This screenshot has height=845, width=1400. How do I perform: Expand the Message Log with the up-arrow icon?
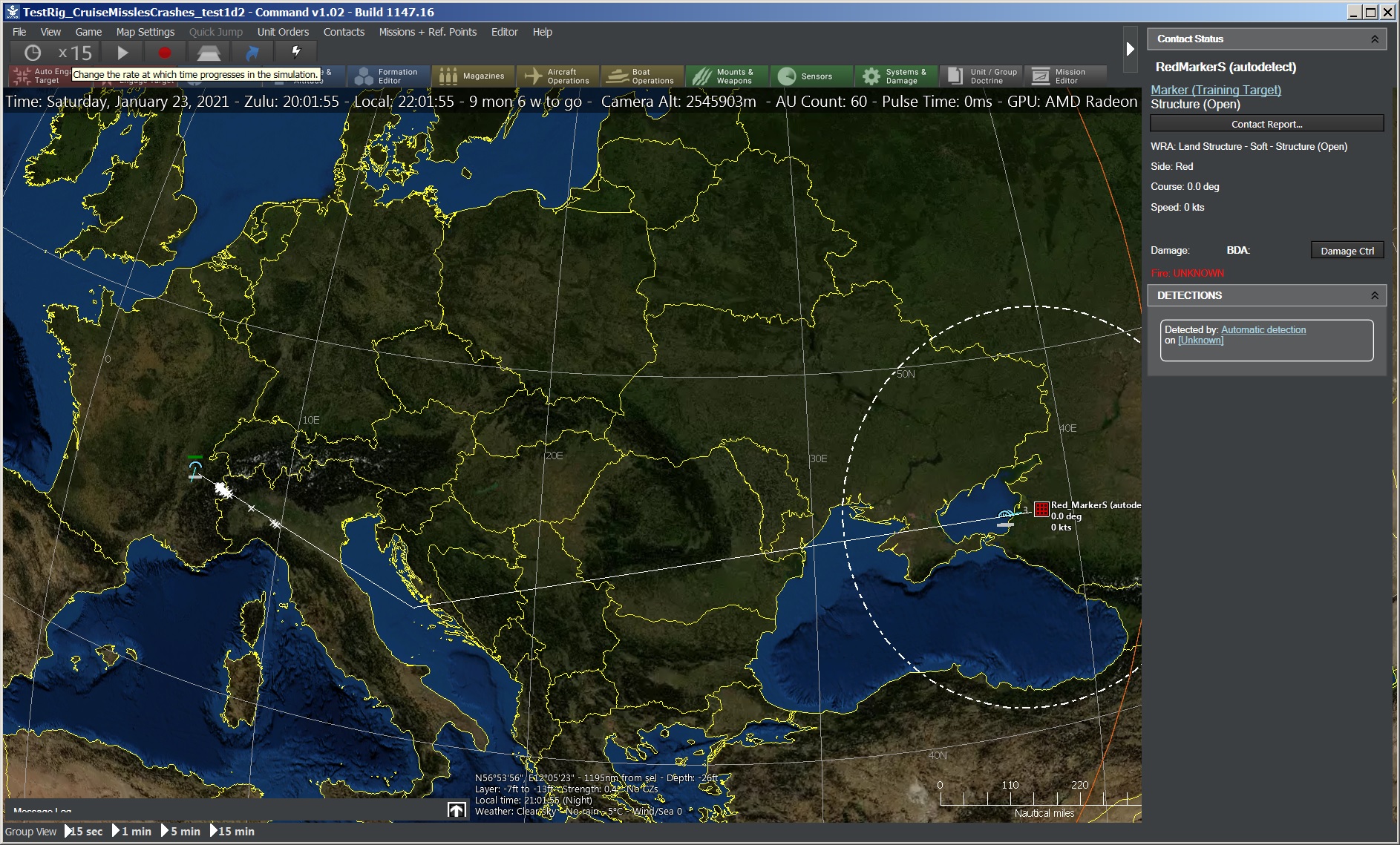click(457, 809)
